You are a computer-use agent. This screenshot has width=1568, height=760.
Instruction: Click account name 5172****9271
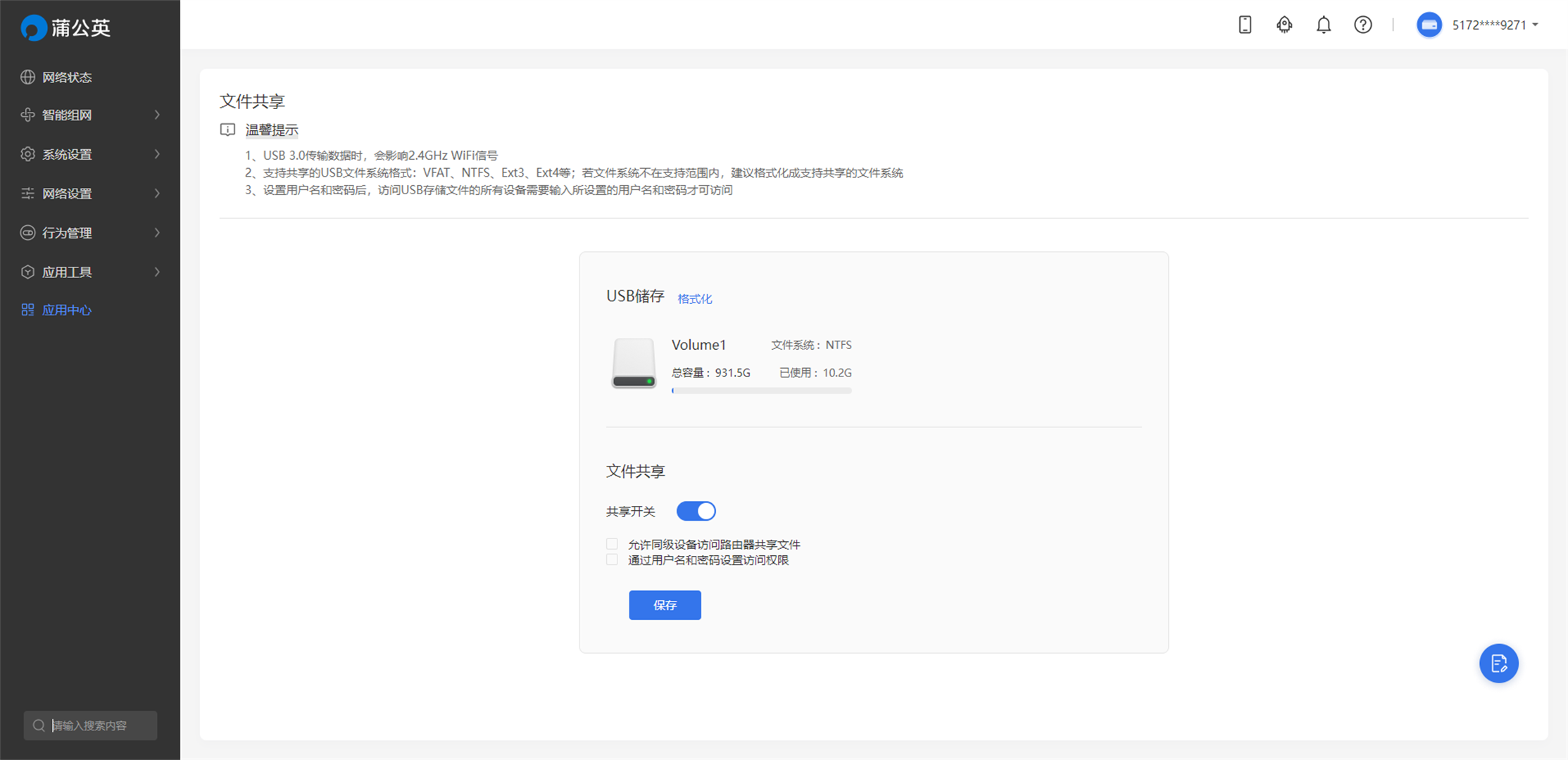pyautogui.click(x=1489, y=25)
